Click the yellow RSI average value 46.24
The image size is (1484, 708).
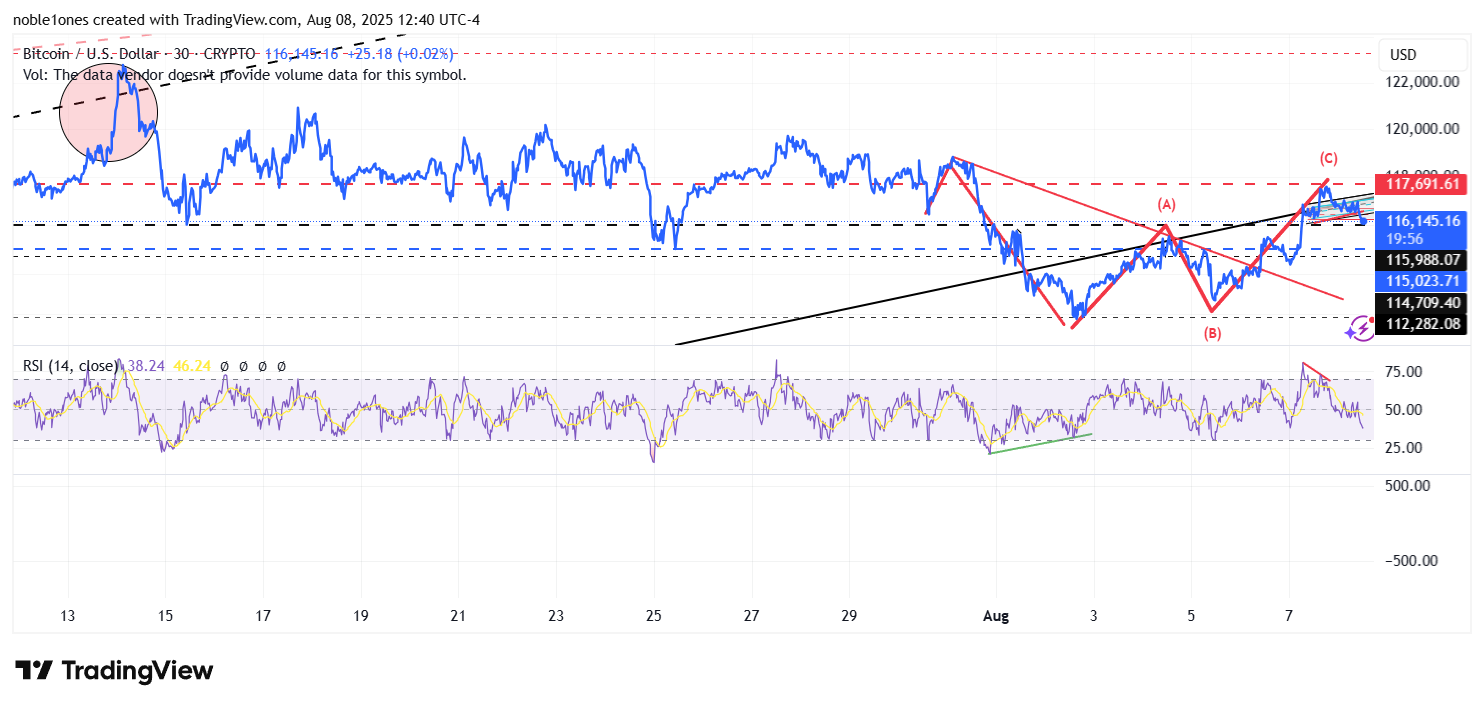pyautogui.click(x=192, y=367)
